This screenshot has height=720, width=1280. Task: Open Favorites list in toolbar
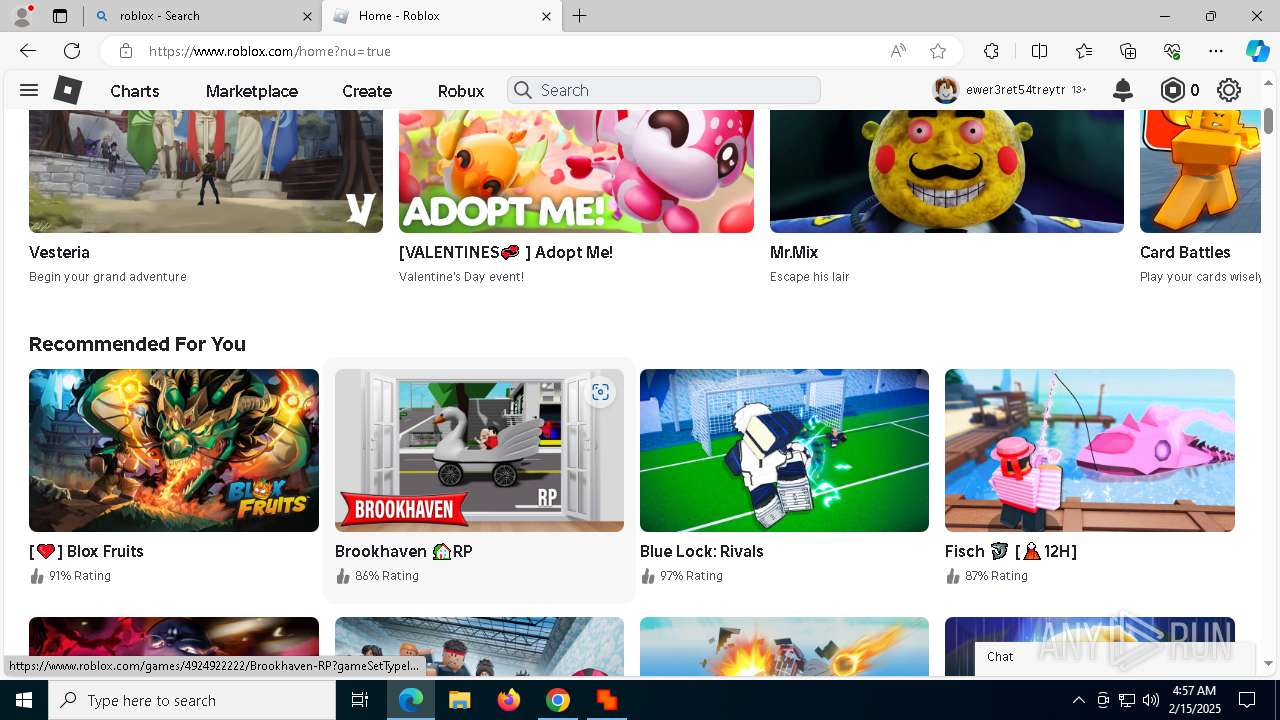click(x=1084, y=51)
